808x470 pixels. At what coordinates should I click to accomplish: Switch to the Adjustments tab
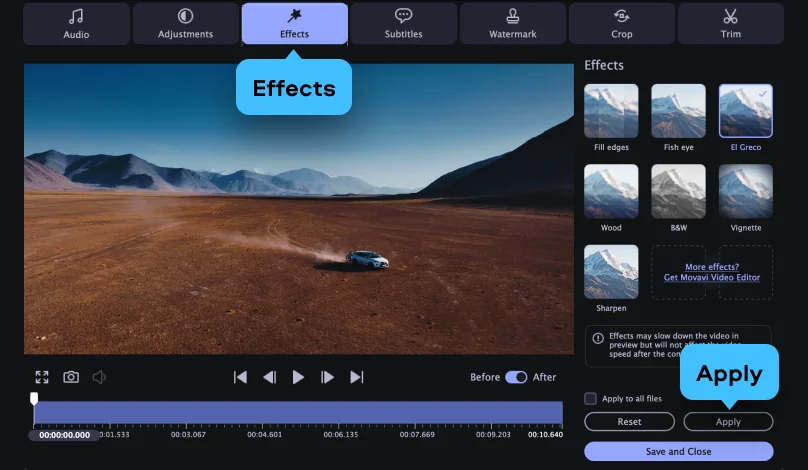tap(186, 24)
